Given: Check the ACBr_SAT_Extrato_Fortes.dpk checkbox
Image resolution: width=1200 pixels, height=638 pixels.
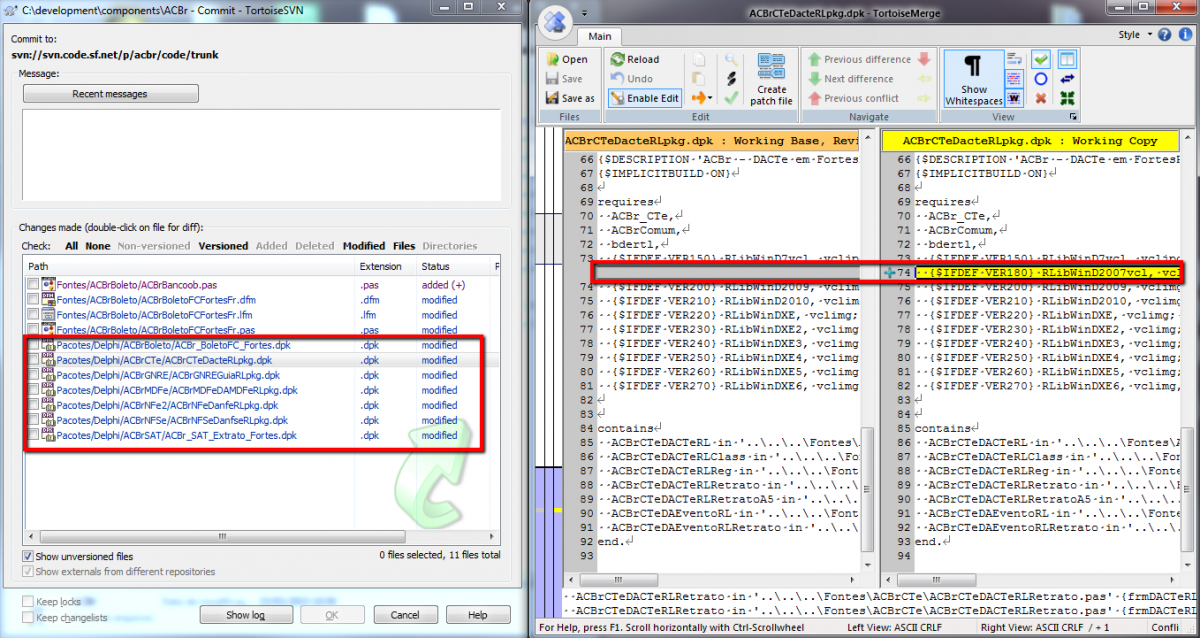Looking at the screenshot, I should 33,435.
